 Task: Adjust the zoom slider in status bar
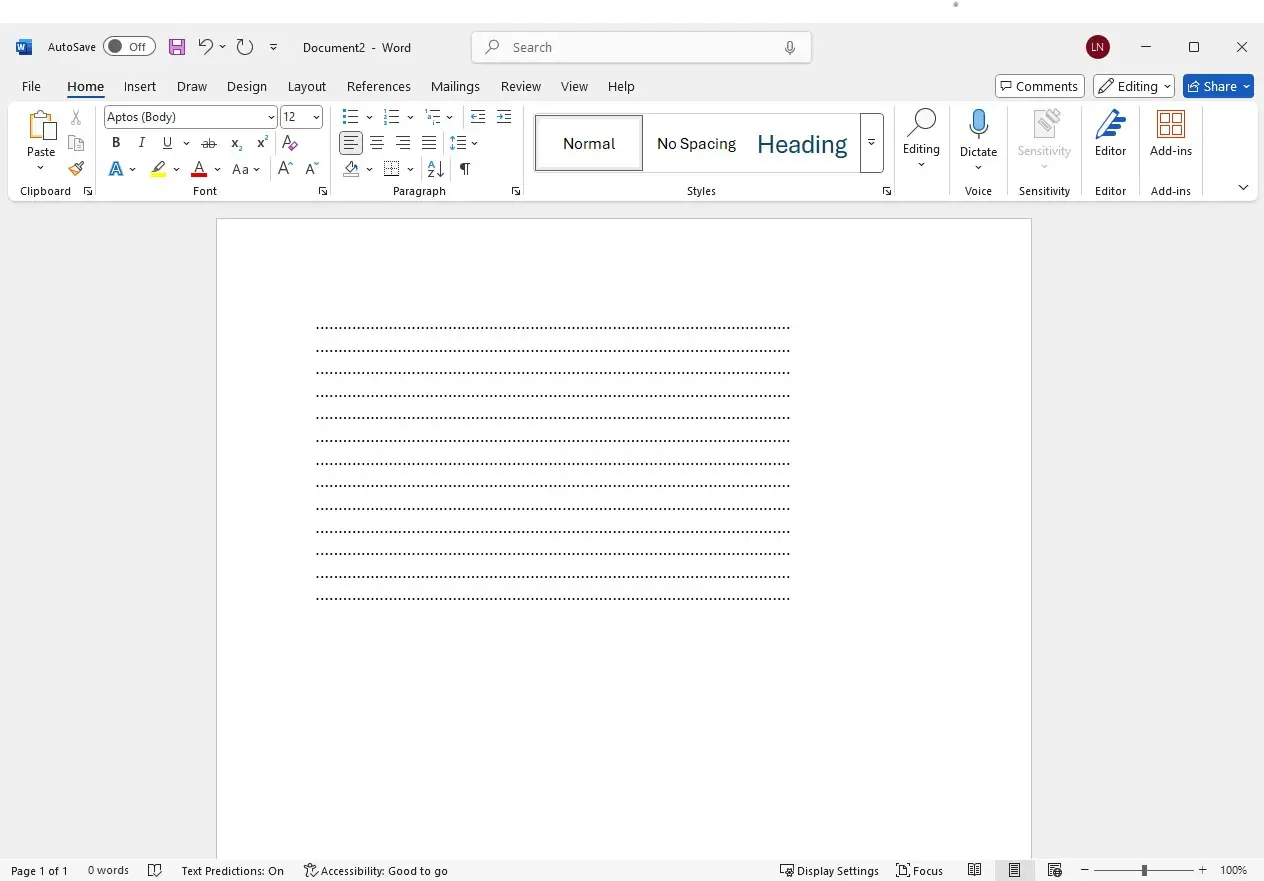click(x=1144, y=871)
